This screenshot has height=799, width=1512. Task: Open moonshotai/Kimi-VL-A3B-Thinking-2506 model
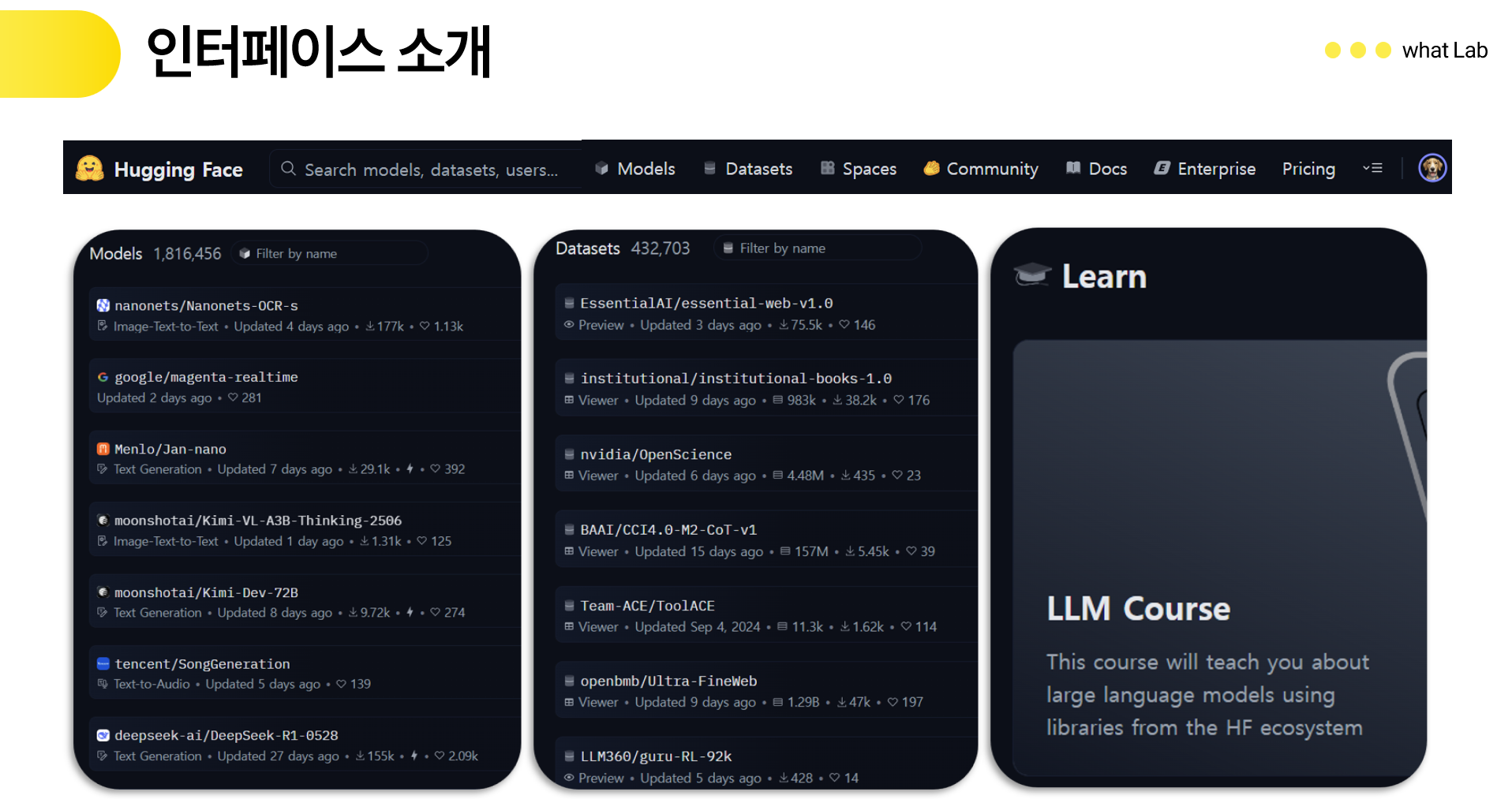258,521
